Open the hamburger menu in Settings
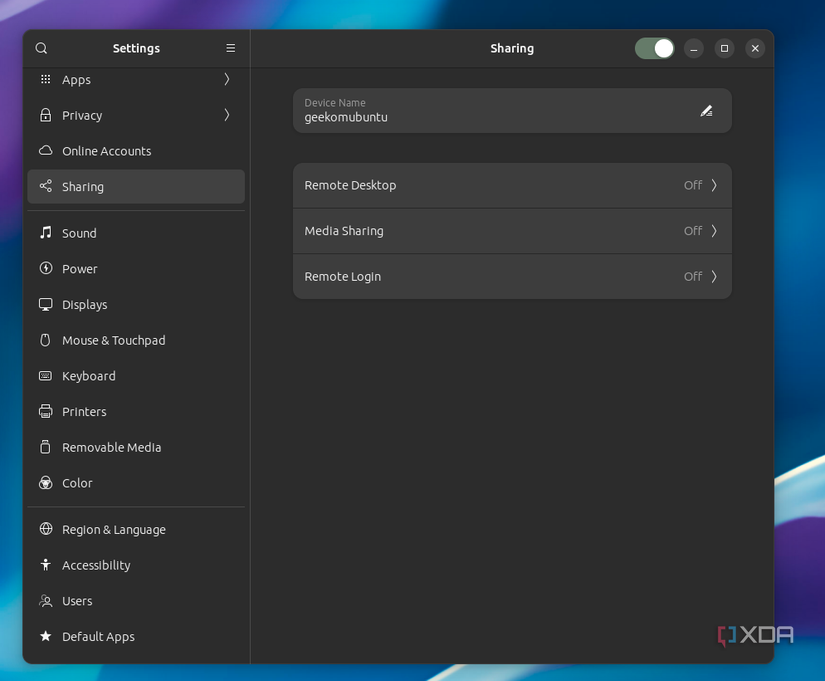825x681 pixels. click(x=230, y=48)
